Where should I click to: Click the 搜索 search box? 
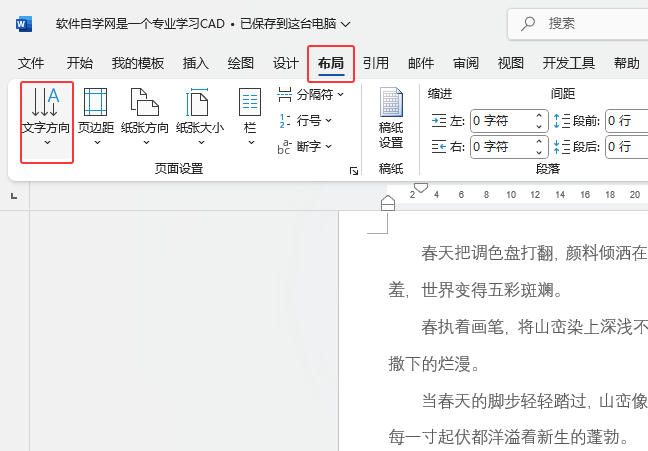coord(578,24)
